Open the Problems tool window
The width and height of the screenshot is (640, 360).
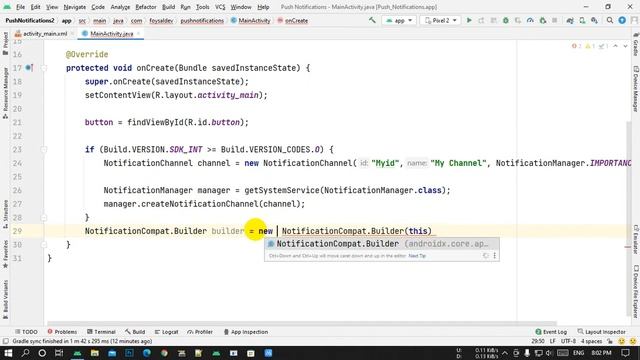pos(62,332)
